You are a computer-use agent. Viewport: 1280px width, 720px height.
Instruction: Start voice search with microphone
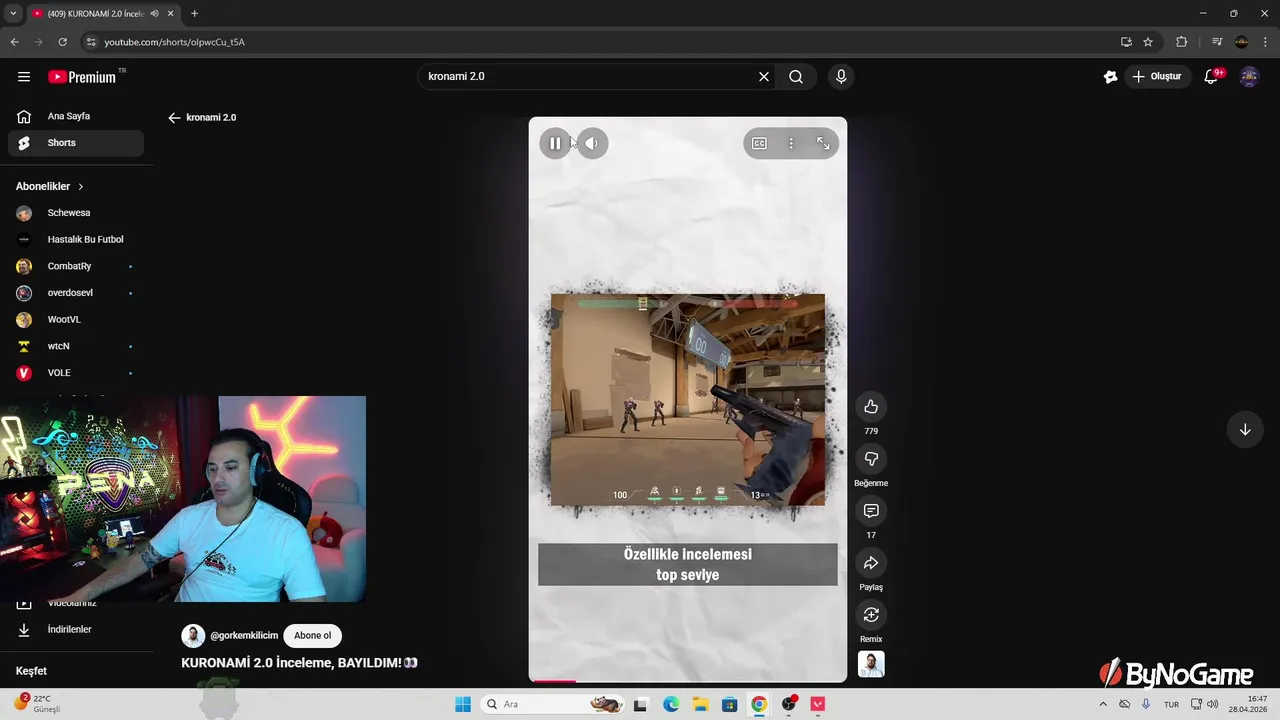[841, 76]
